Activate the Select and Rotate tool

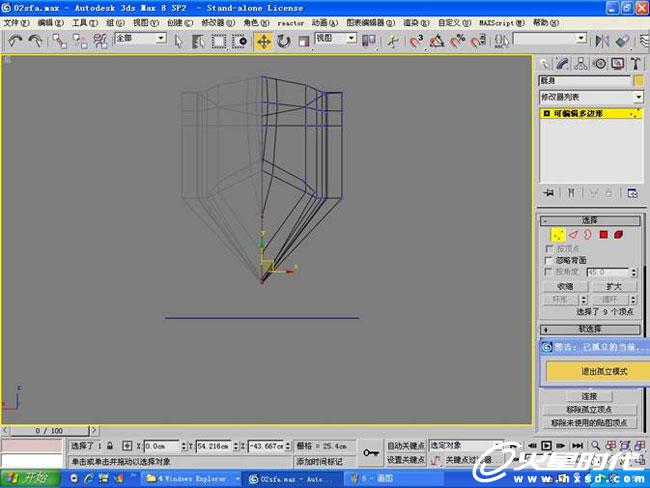point(284,41)
